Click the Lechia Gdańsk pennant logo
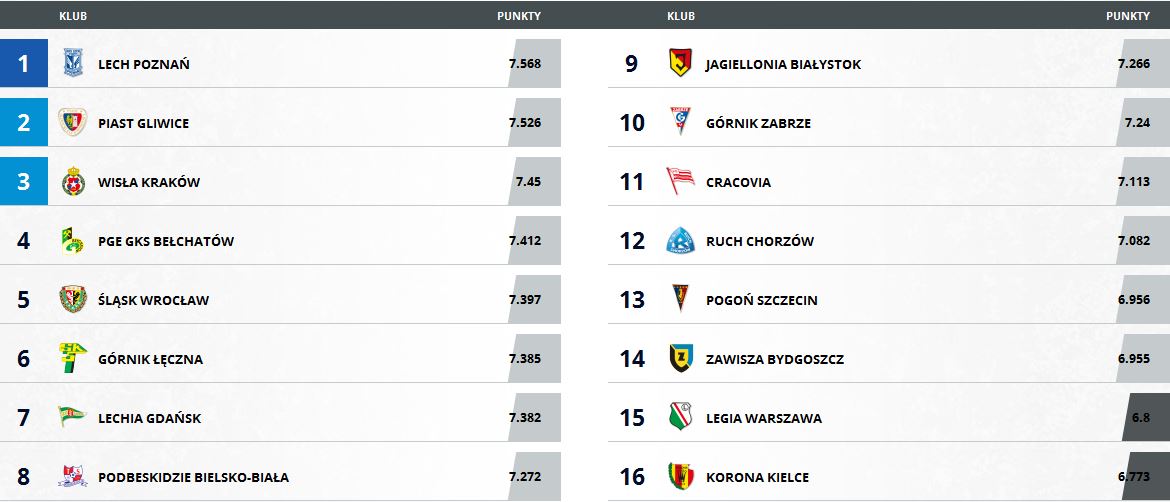 pyautogui.click(x=72, y=417)
